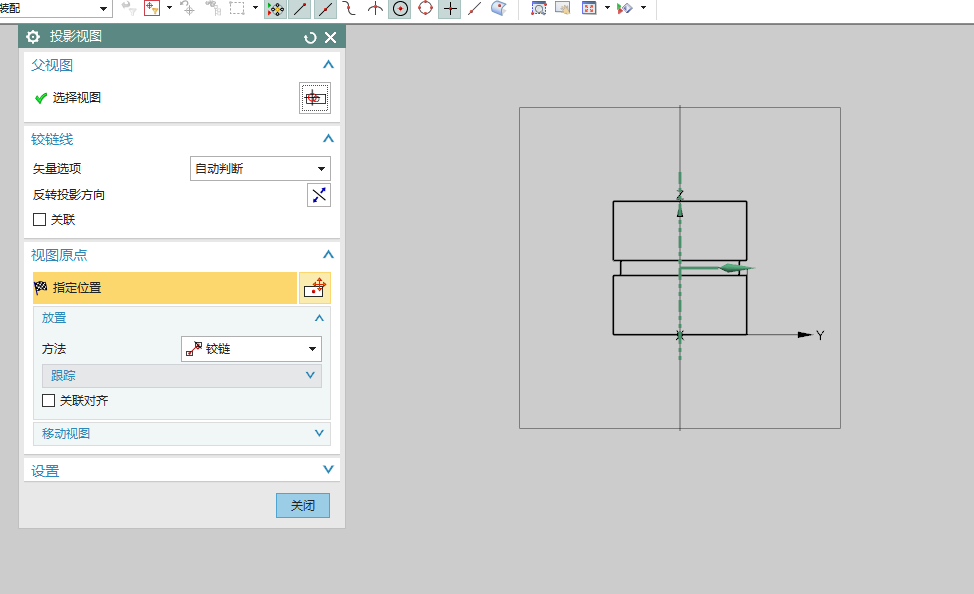Click the zoom window view icon

point(539,8)
